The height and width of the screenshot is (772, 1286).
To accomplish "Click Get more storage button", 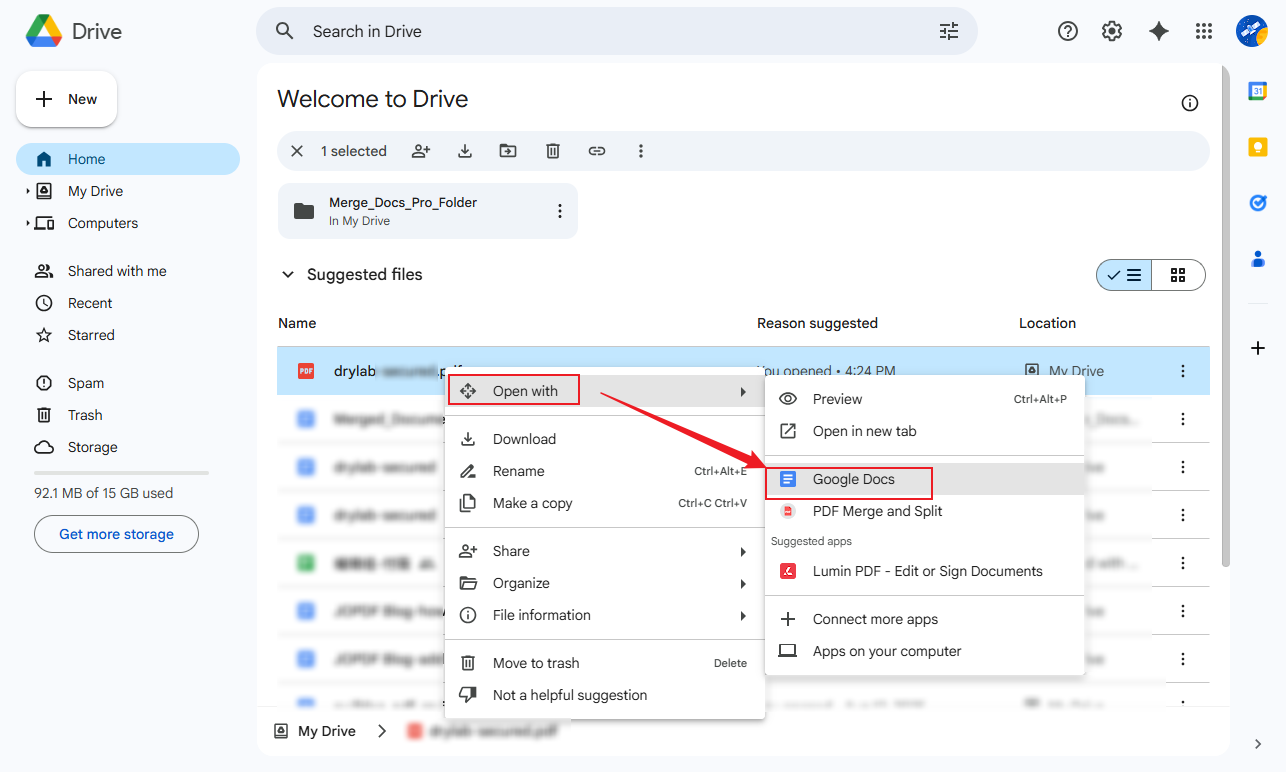I will (116, 534).
